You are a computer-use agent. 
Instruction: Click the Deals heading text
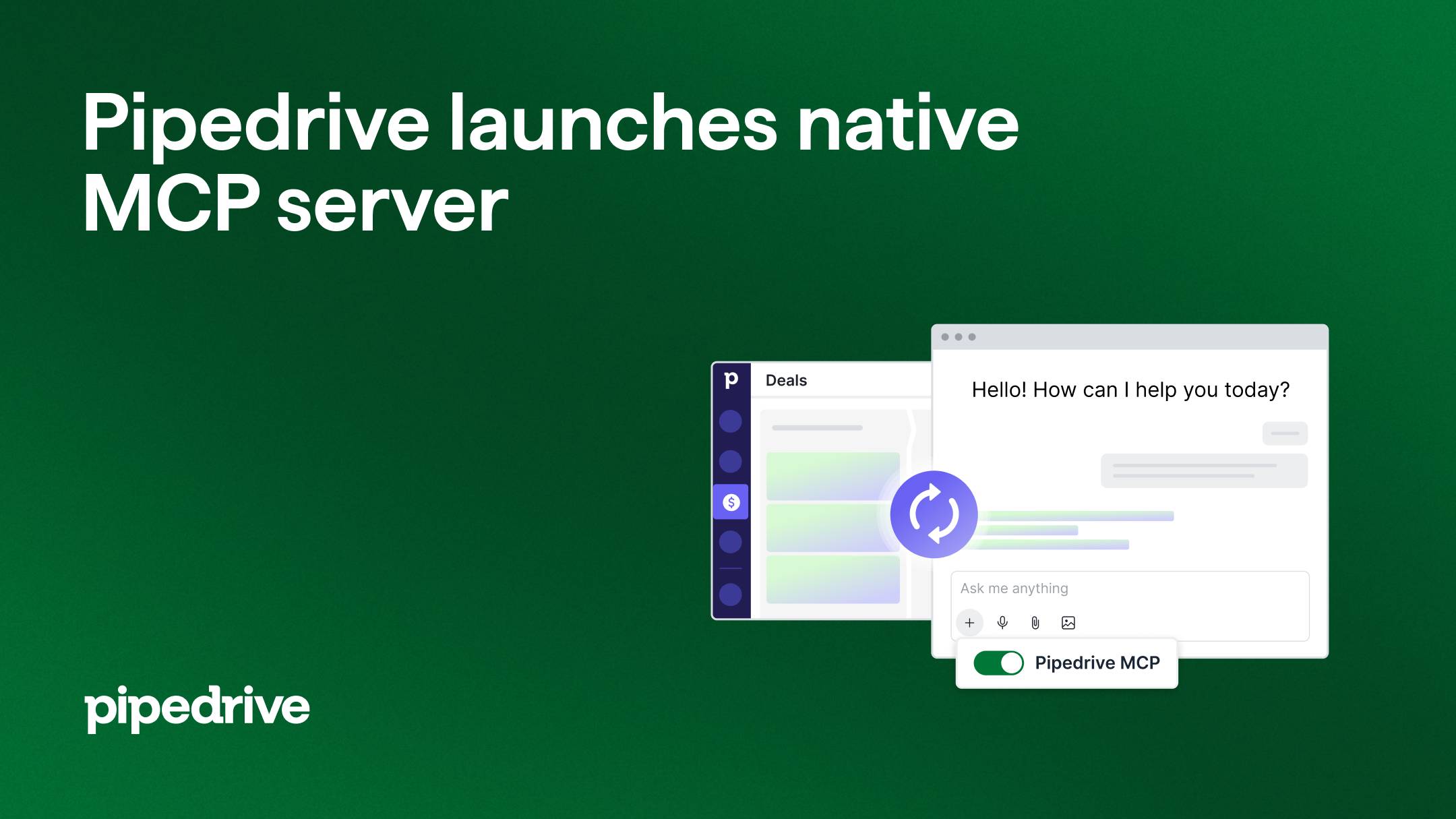786,380
